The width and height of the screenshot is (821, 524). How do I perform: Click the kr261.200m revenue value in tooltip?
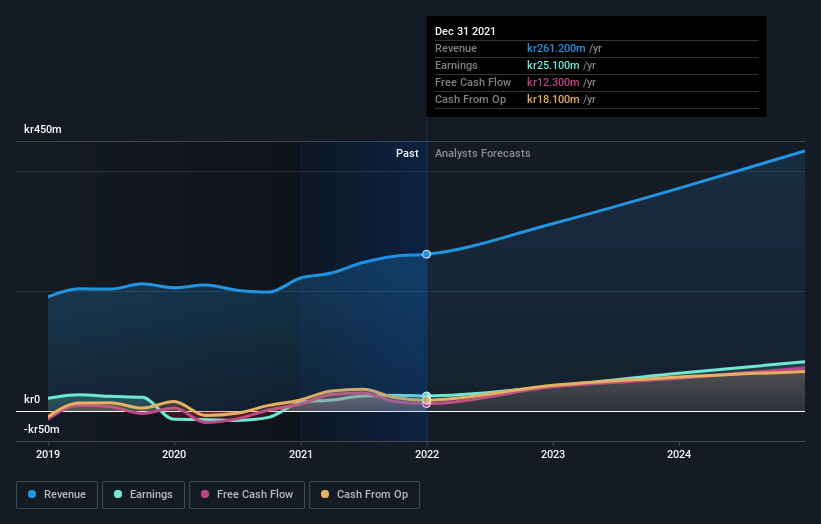pos(556,49)
